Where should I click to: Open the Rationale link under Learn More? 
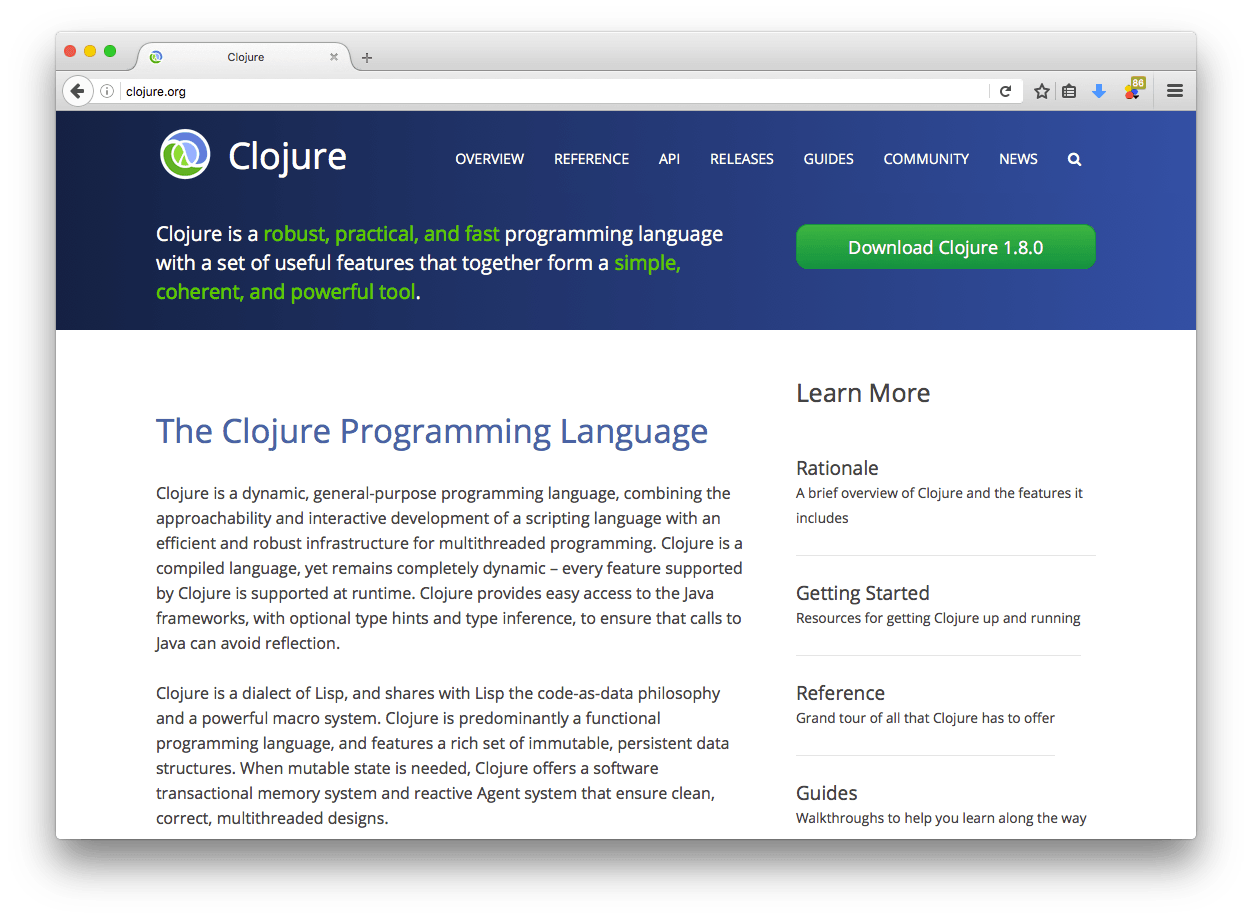[837, 468]
